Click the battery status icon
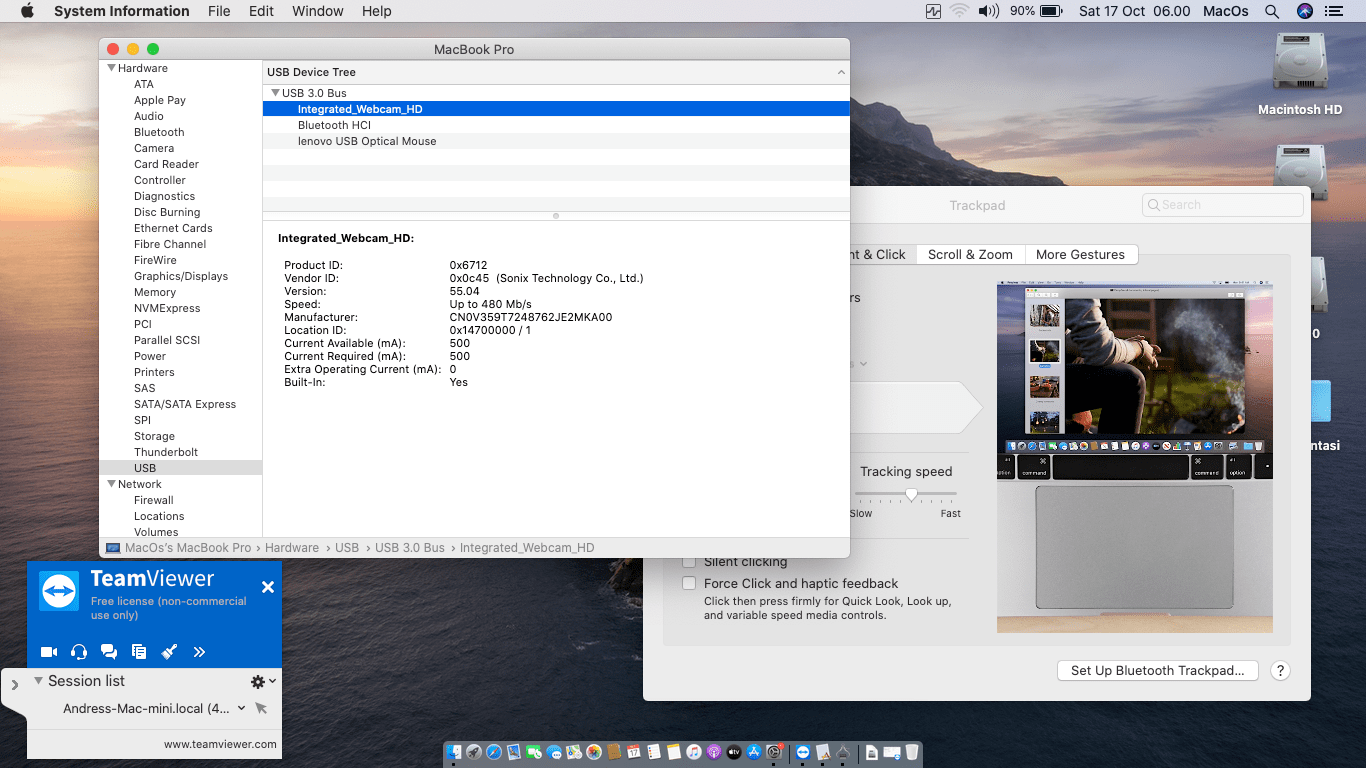The height and width of the screenshot is (768, 1366). pyautogui.click(x=1051, y=11)
